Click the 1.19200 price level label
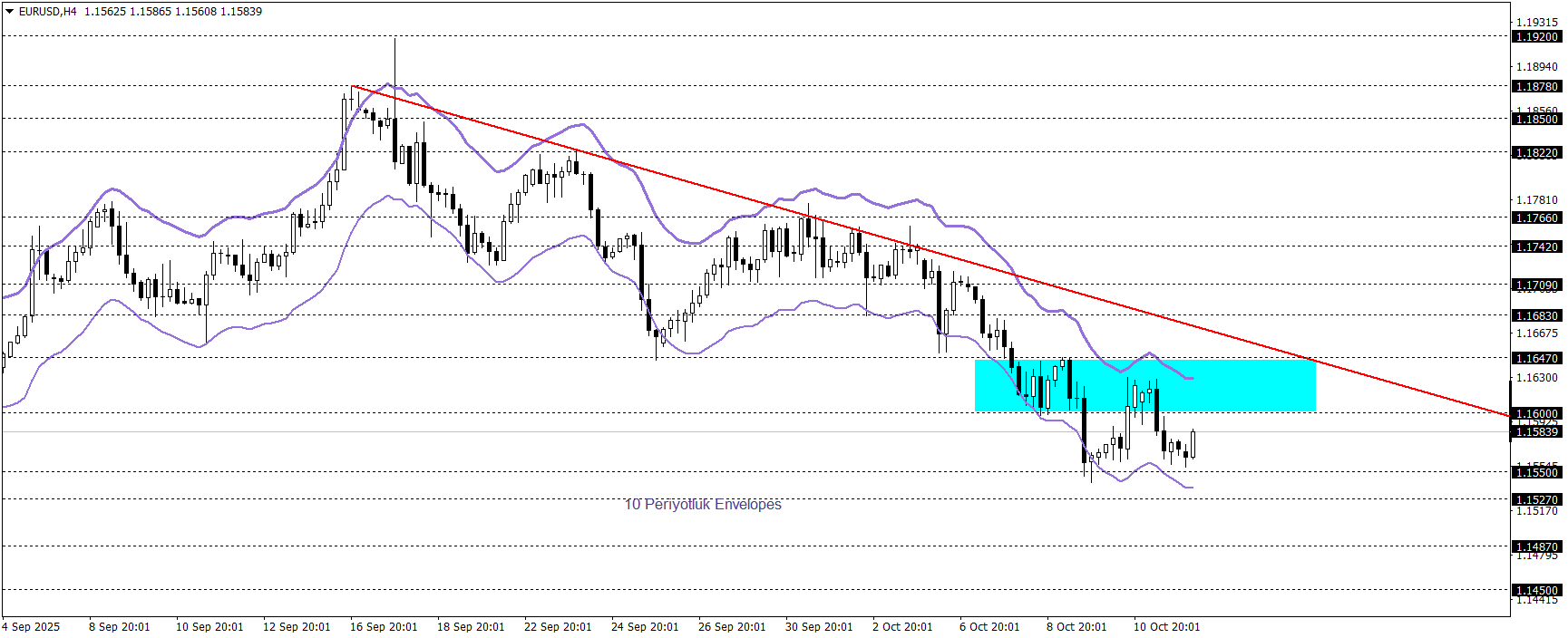 coord(1537,37)
